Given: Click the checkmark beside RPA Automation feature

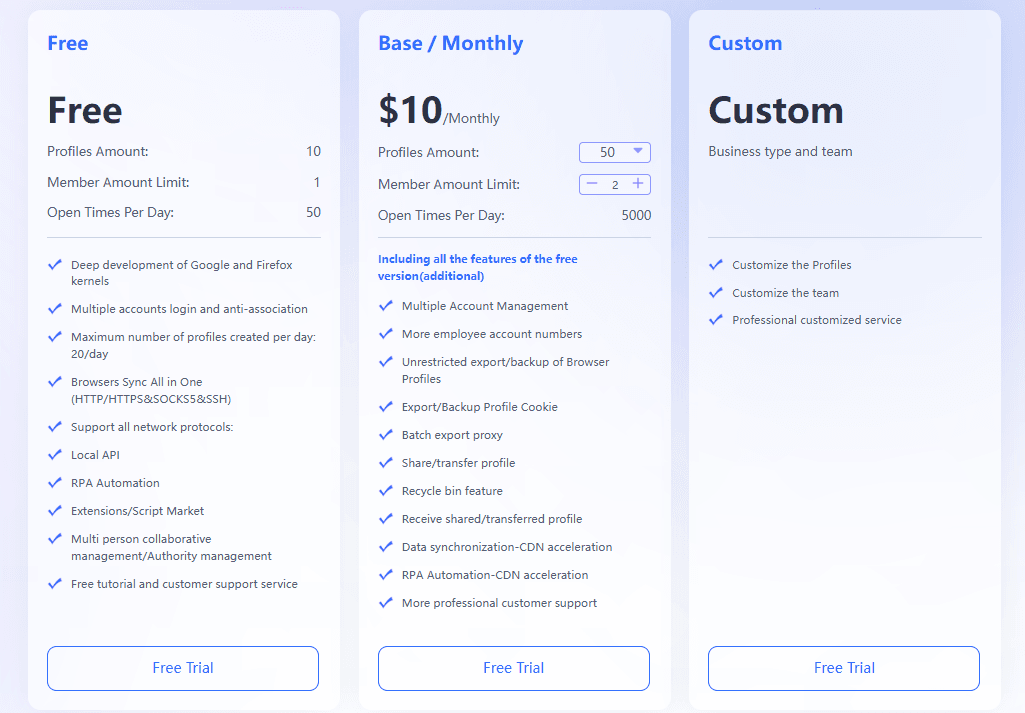Looking at the screenshot, I should point(55,483).
